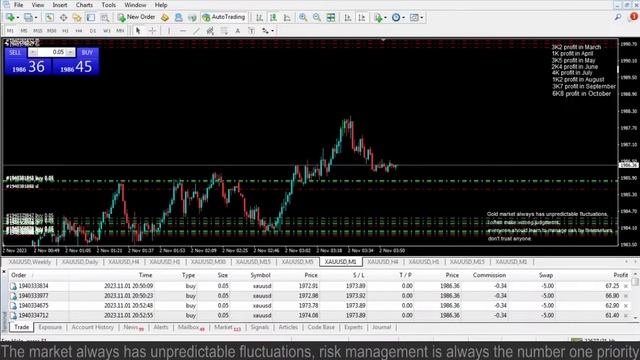The image size is (640, 360).
Task: Open the Charts menu
Action: coord(84,5)
